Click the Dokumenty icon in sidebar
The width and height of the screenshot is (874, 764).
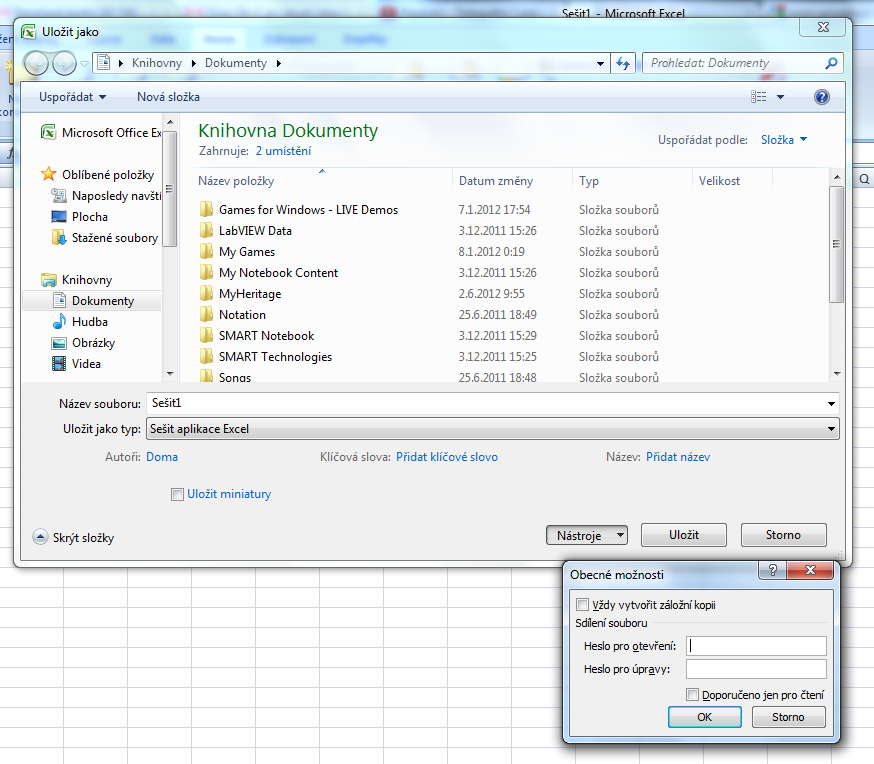(59, 301)
